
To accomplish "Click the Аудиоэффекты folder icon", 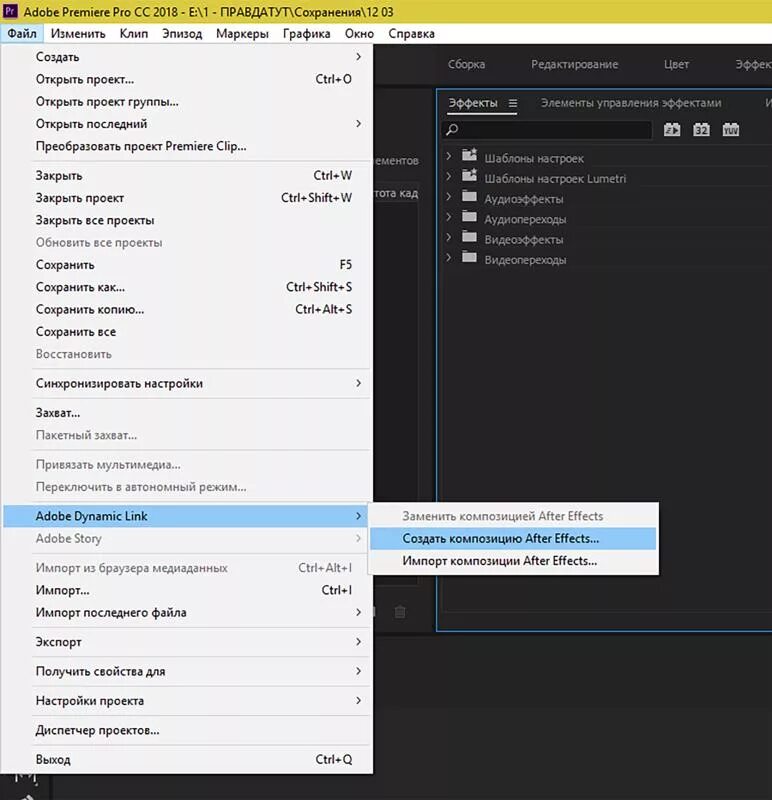I will point(469,196).
